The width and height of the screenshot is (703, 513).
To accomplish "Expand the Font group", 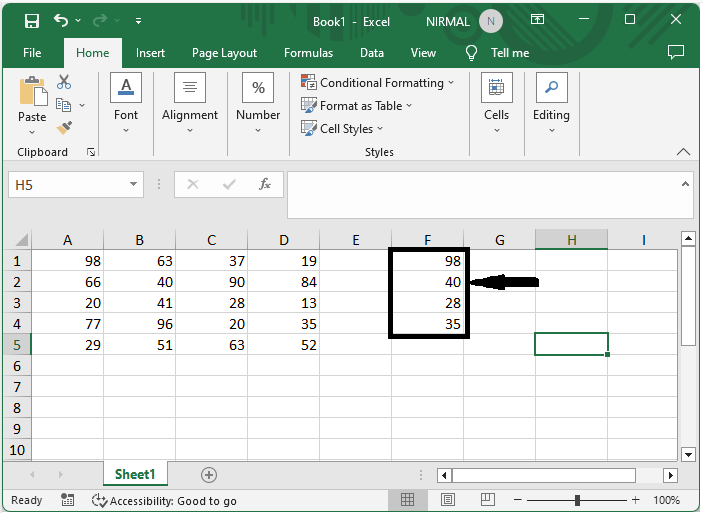I will point(126,103).
